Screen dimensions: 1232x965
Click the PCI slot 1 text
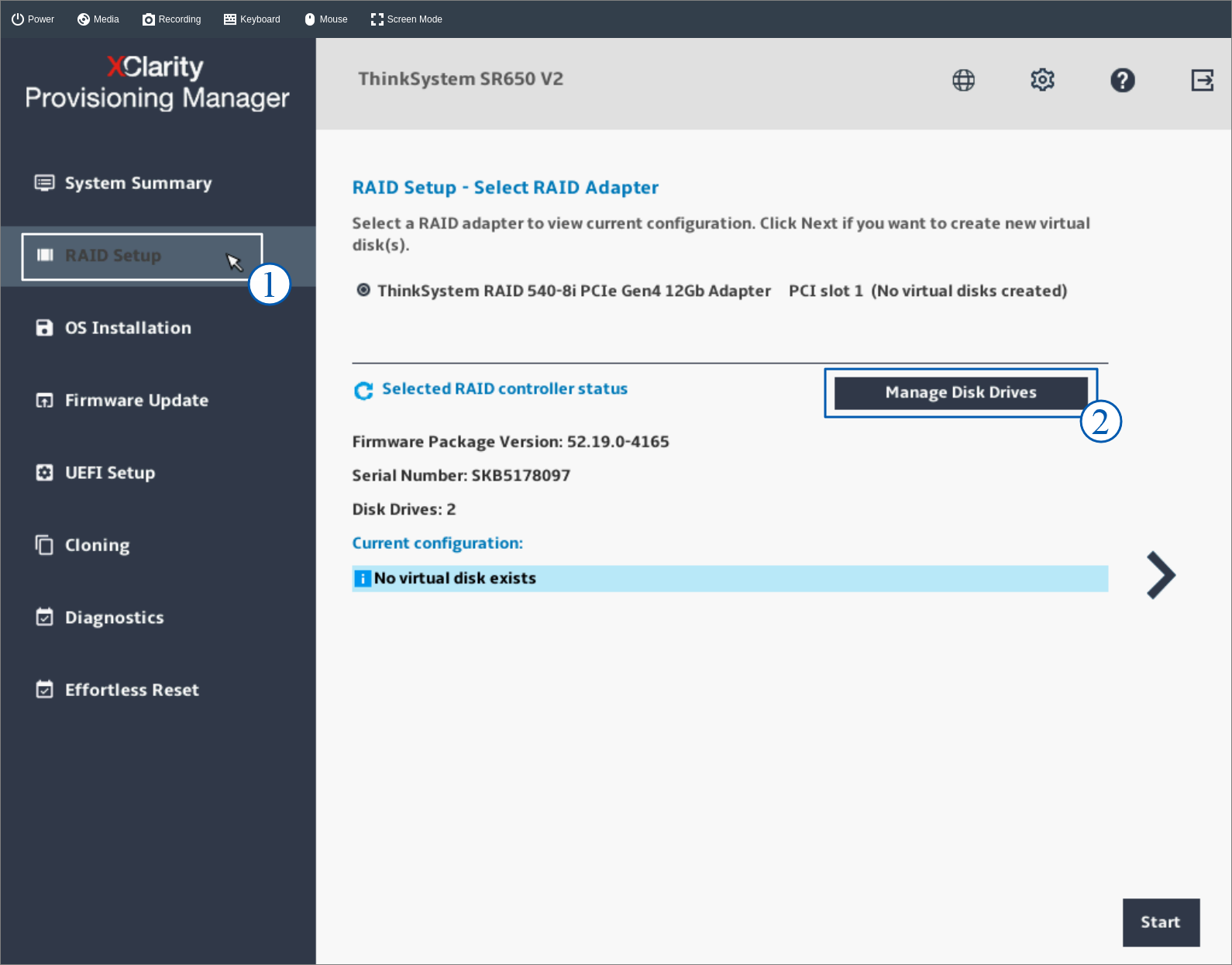(826, 291)
